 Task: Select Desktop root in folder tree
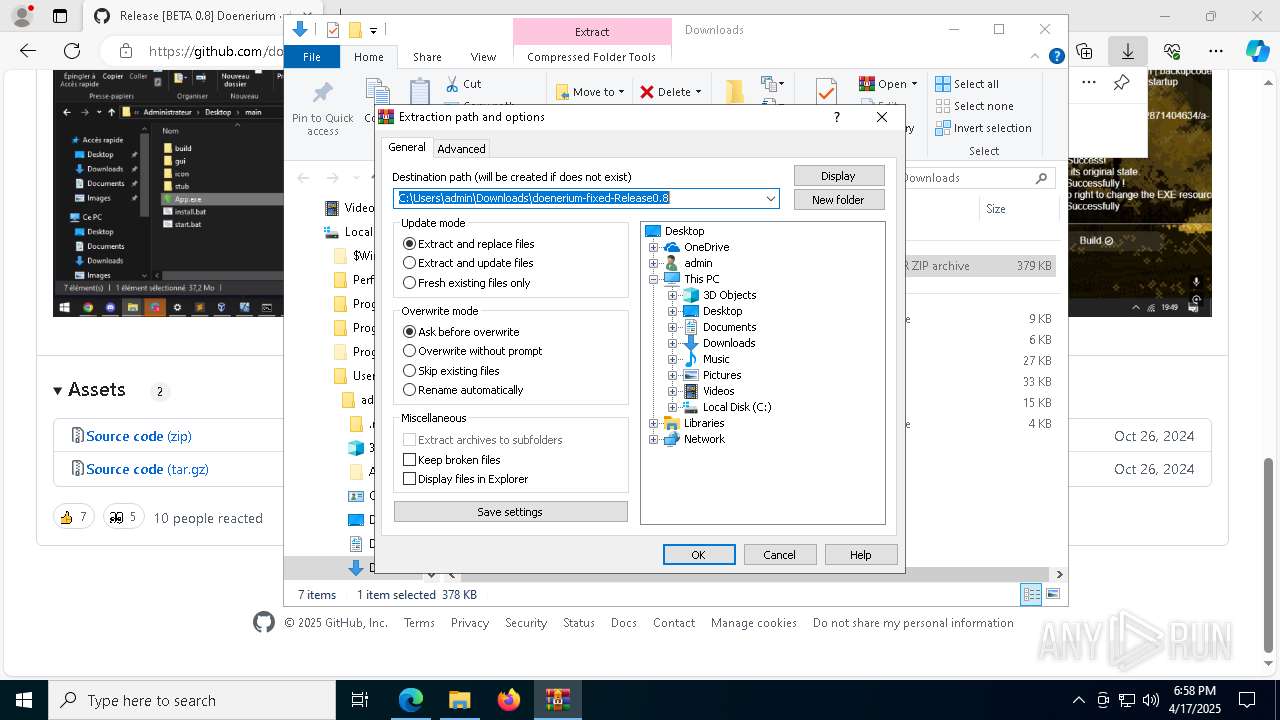675,231
